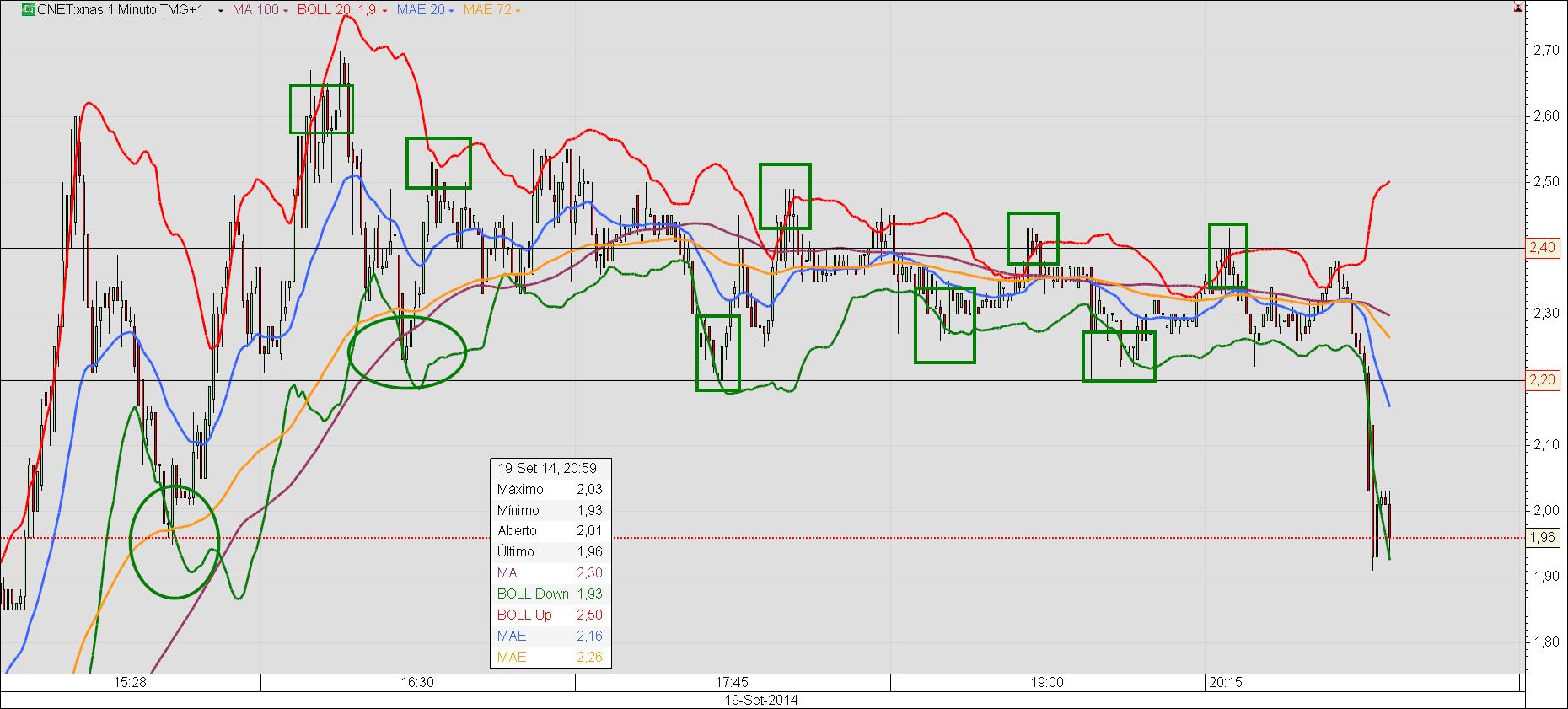Image resolution: width=1568 pixels, height=709 pixels.
Task: Expand the MA 100 indicator menu
Action: (x=285, y=11)
